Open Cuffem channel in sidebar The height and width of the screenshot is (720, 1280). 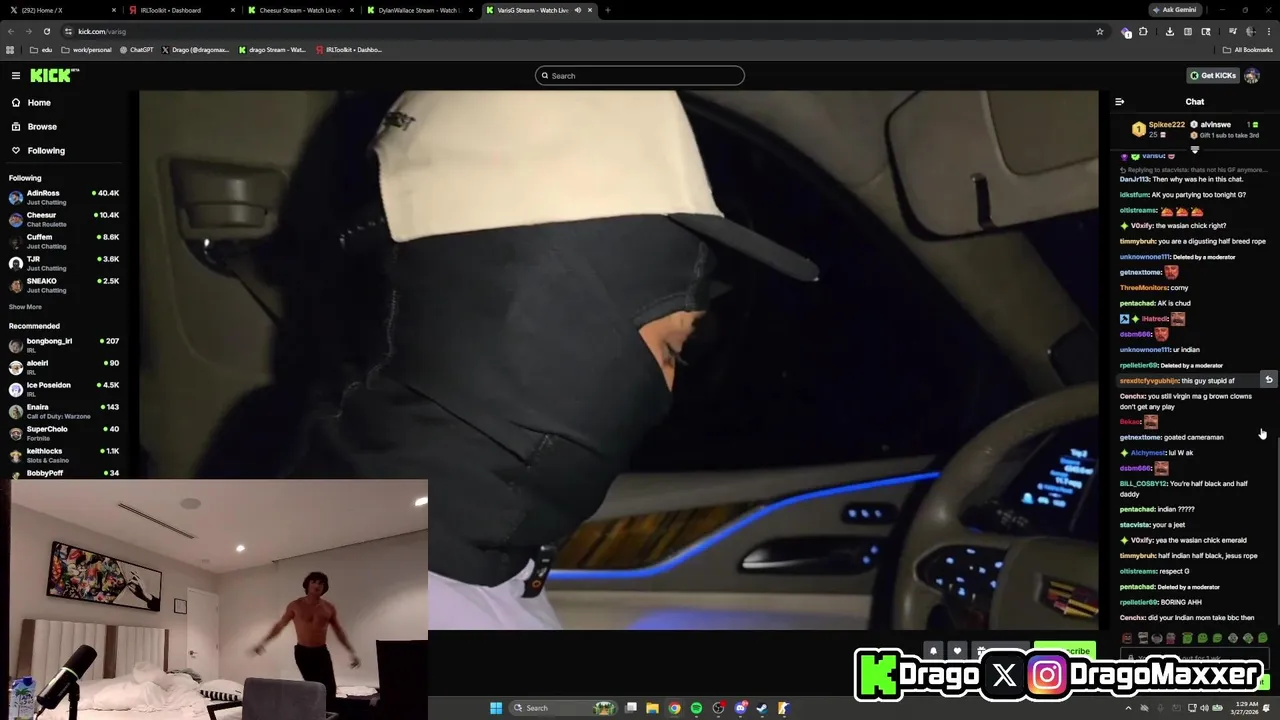pos(64,241)
